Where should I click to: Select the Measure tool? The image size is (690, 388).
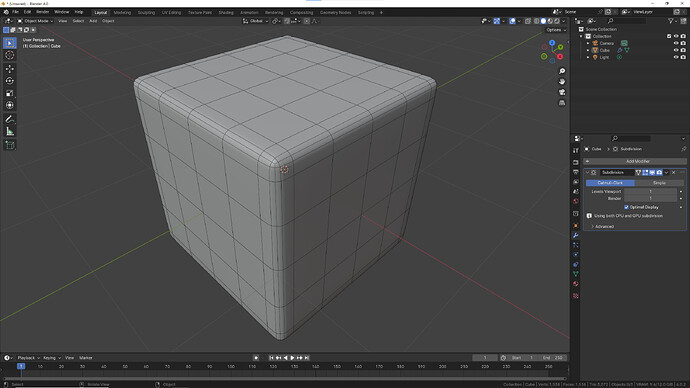10,132
